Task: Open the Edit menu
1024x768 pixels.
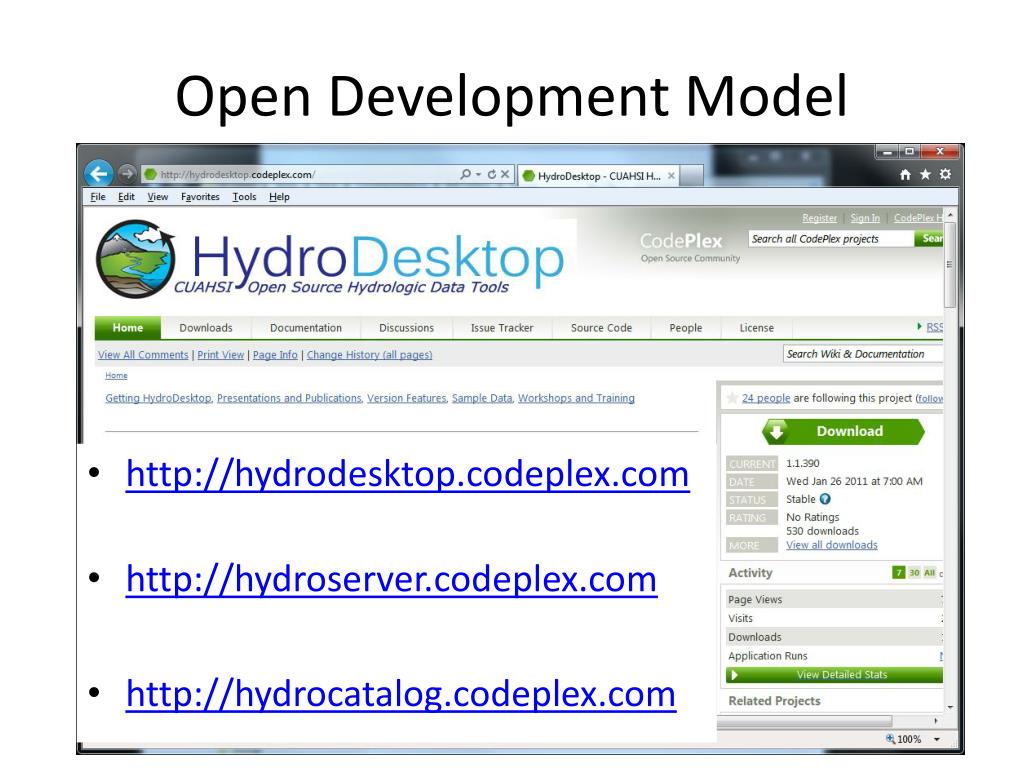Action: click(126, 197)
